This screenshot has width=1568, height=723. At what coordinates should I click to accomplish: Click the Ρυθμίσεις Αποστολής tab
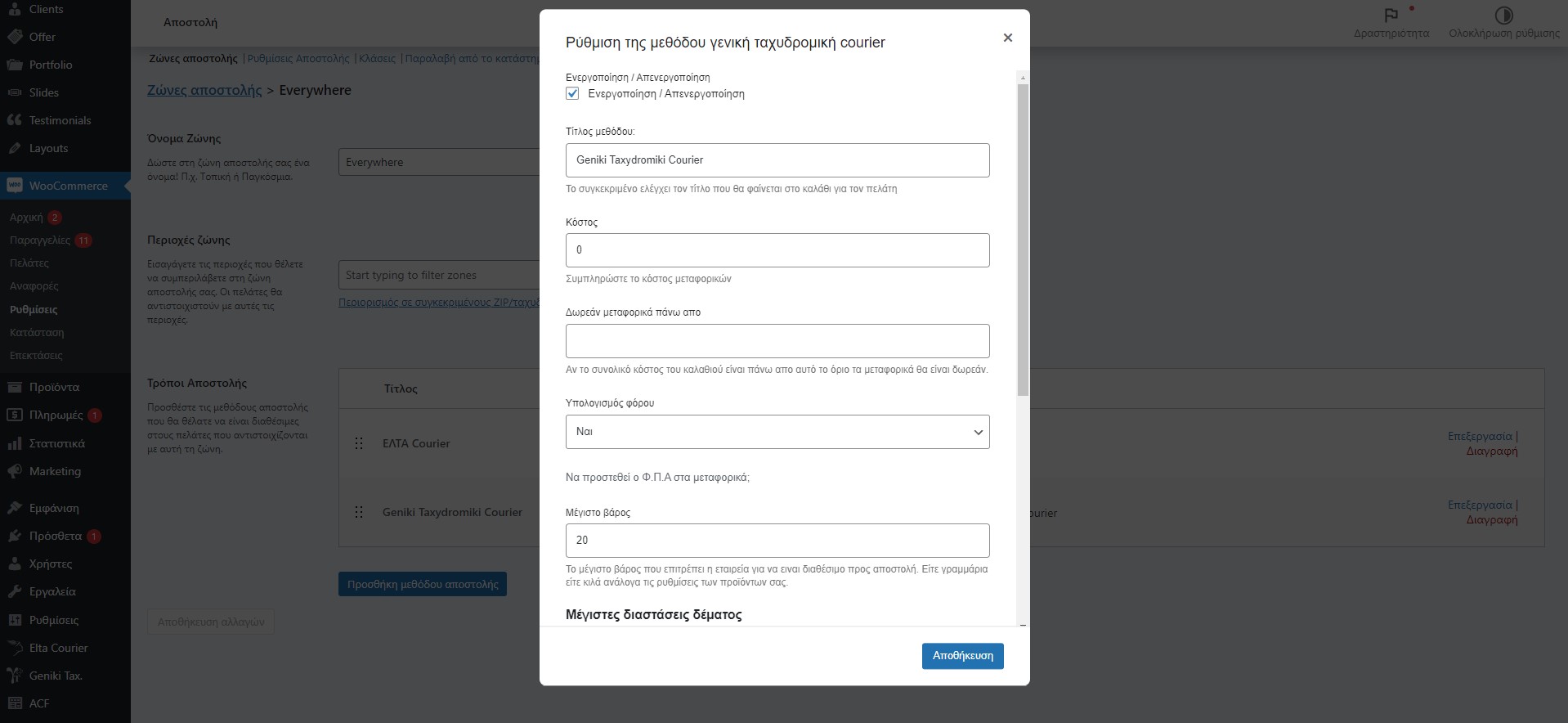(298, 59)
